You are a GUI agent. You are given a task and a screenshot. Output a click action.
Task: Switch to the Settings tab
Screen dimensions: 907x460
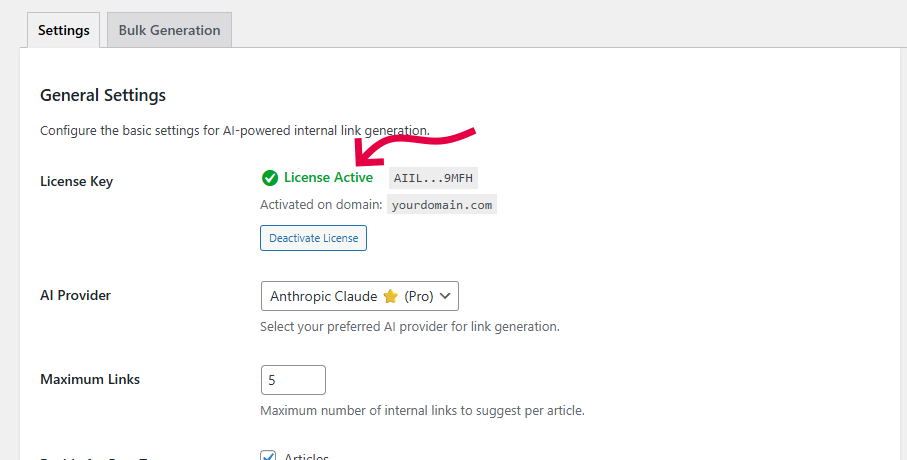[x=64, y=30]
